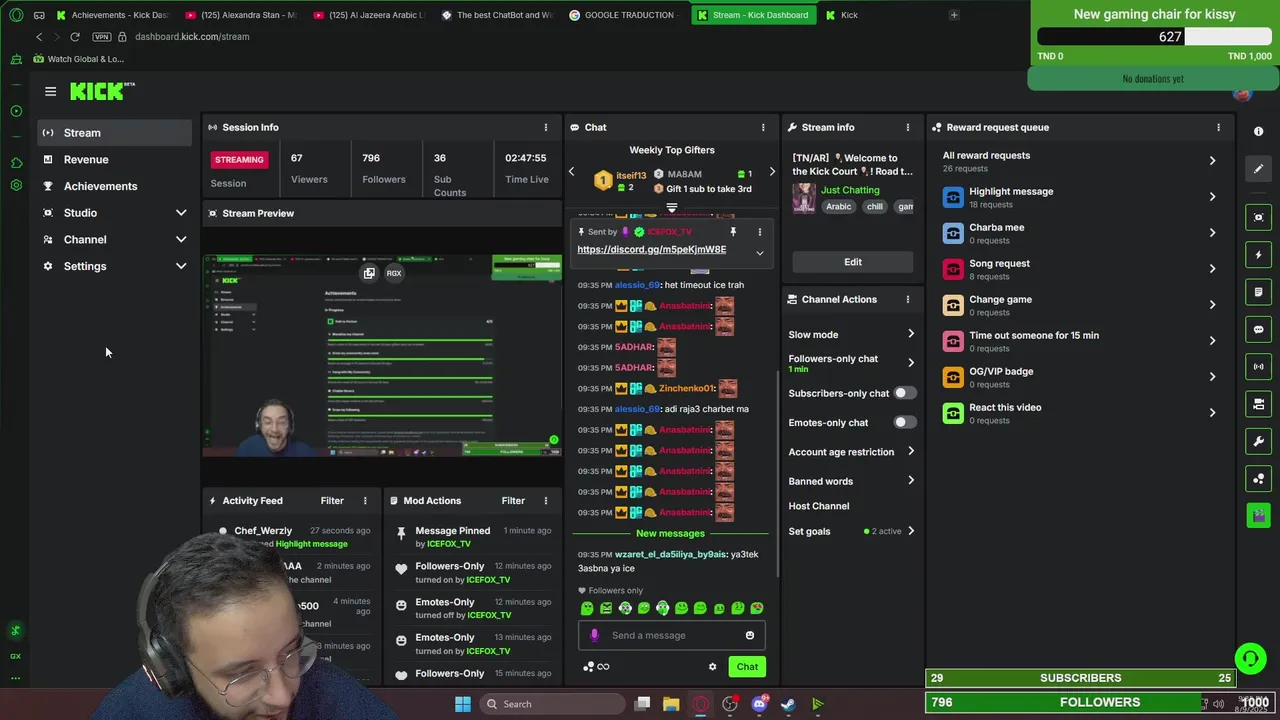The height and width of the screenshot is (720, 1280).
Task: Open emoji picker in chat input
Action: 750,635
